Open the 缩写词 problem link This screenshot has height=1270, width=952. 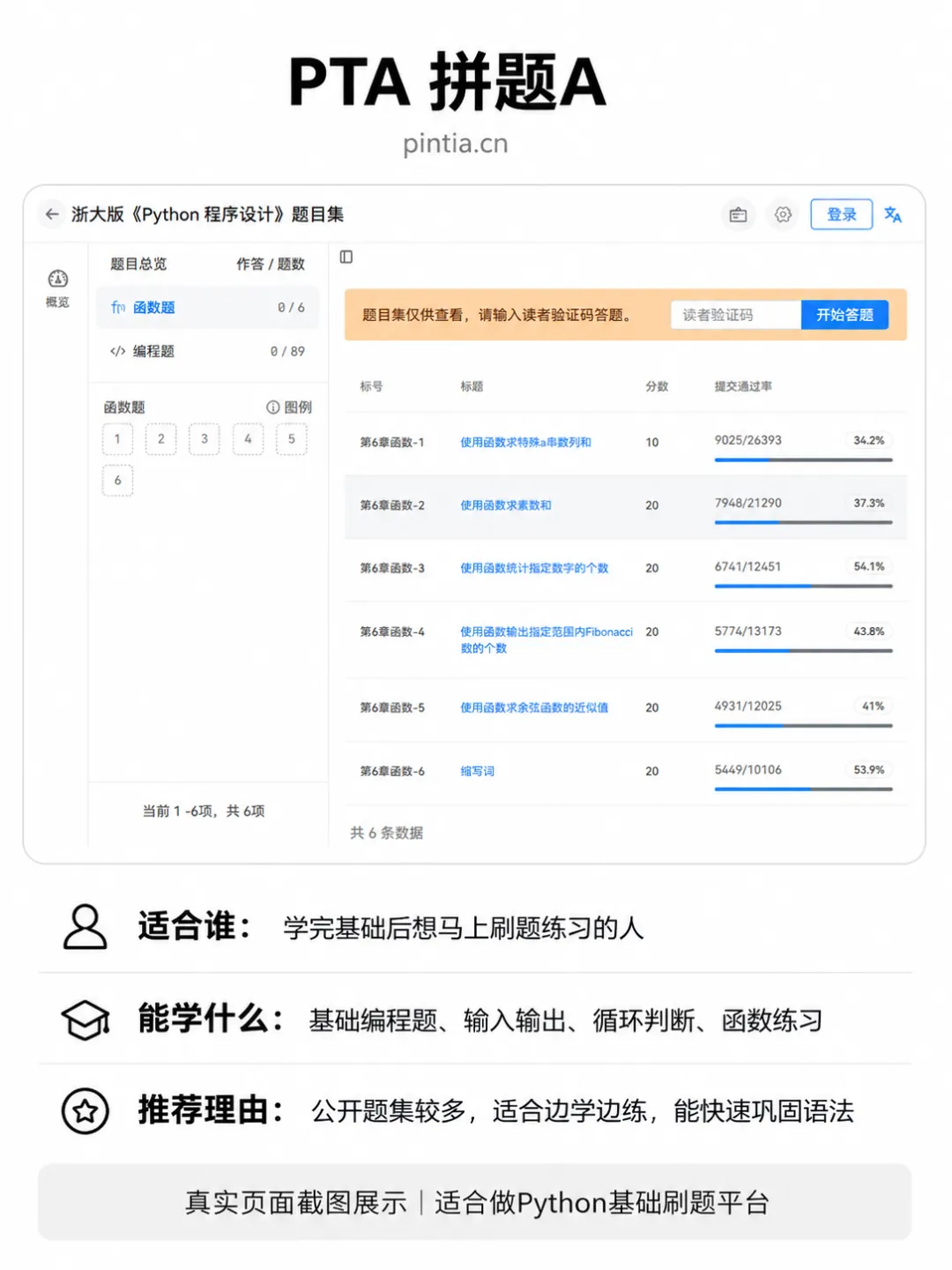[477, 771]
